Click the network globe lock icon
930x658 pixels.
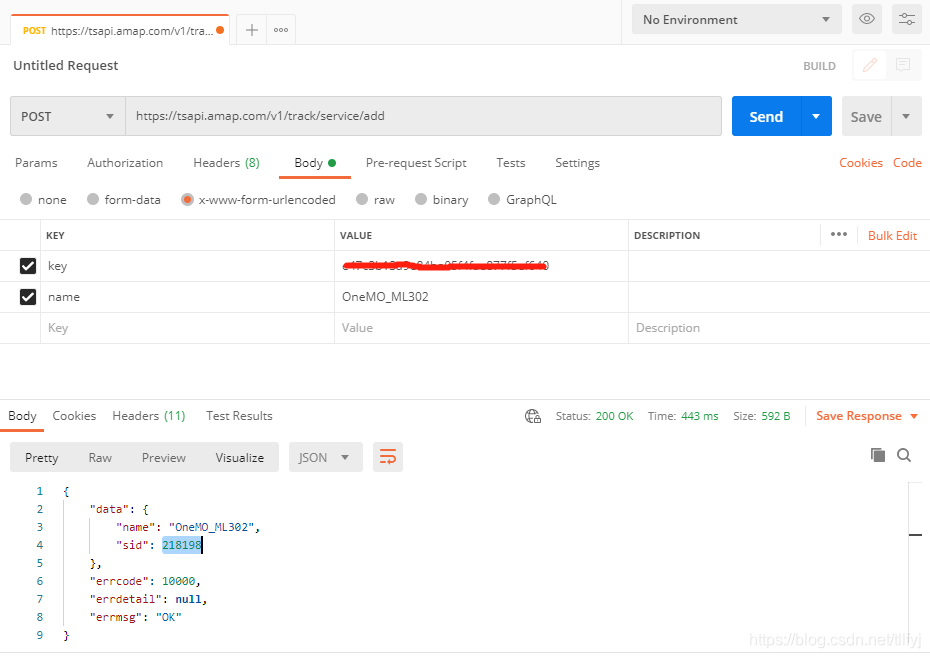tap(533, 416)
